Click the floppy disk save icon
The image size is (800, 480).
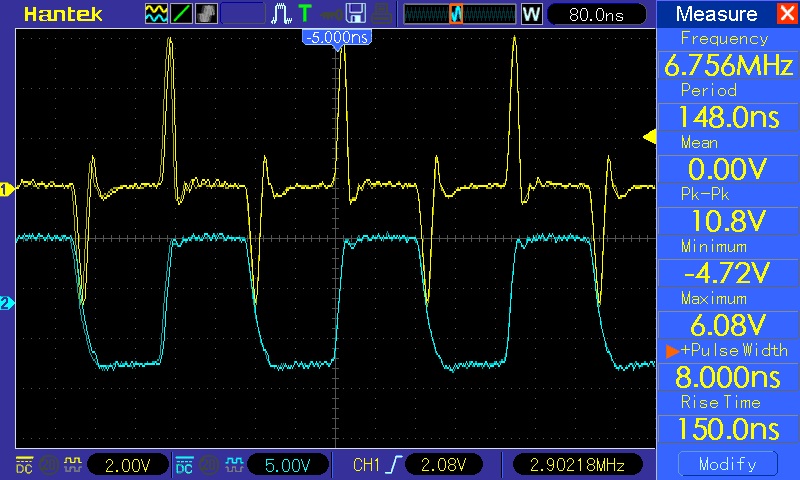tap(356, 14)
